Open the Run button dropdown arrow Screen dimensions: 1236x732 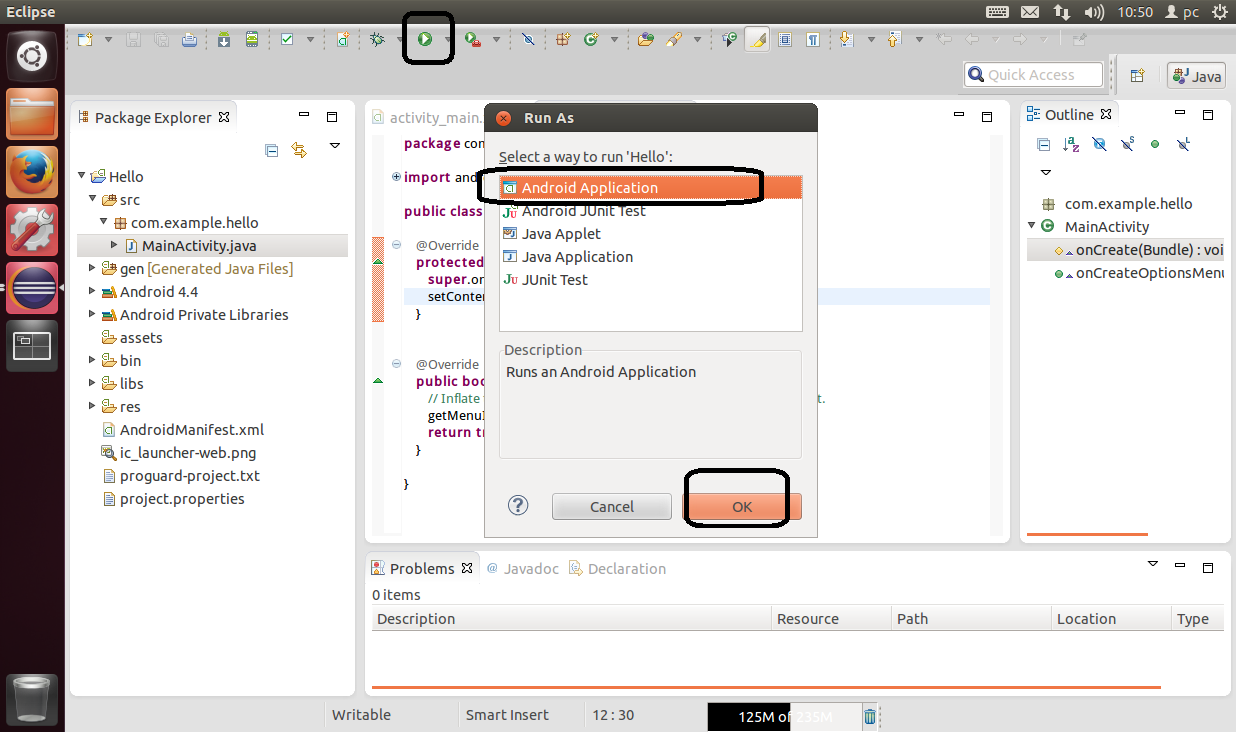pos(446,40)
